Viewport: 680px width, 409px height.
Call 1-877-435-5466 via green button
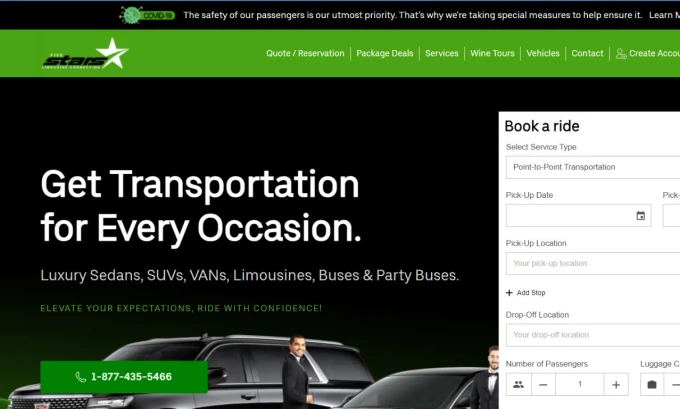[124, 377]
